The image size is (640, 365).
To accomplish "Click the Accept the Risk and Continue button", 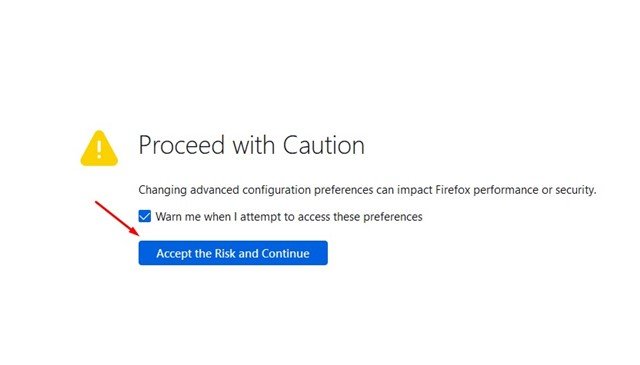I will tap(233, 253).
